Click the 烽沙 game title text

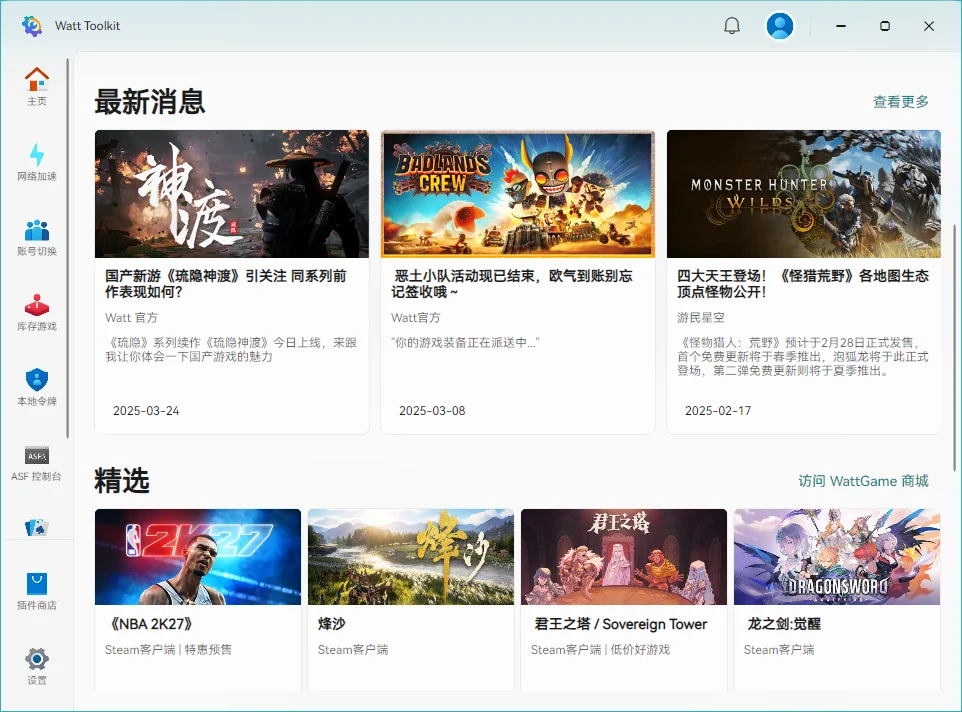coord(332,624)
